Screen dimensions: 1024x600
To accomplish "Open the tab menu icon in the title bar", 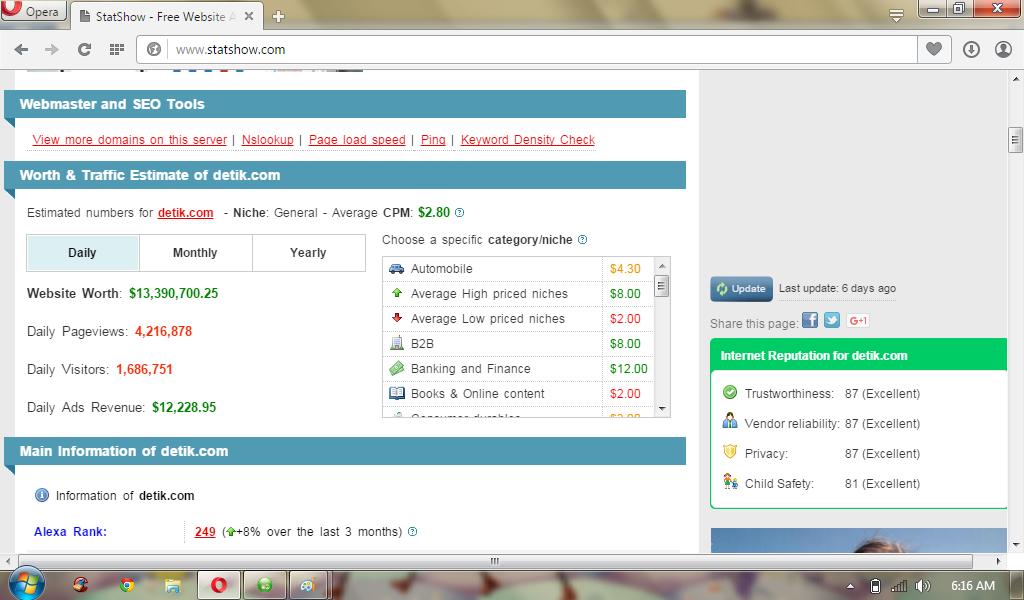I will pyautogui.click(x=897, y=16).
